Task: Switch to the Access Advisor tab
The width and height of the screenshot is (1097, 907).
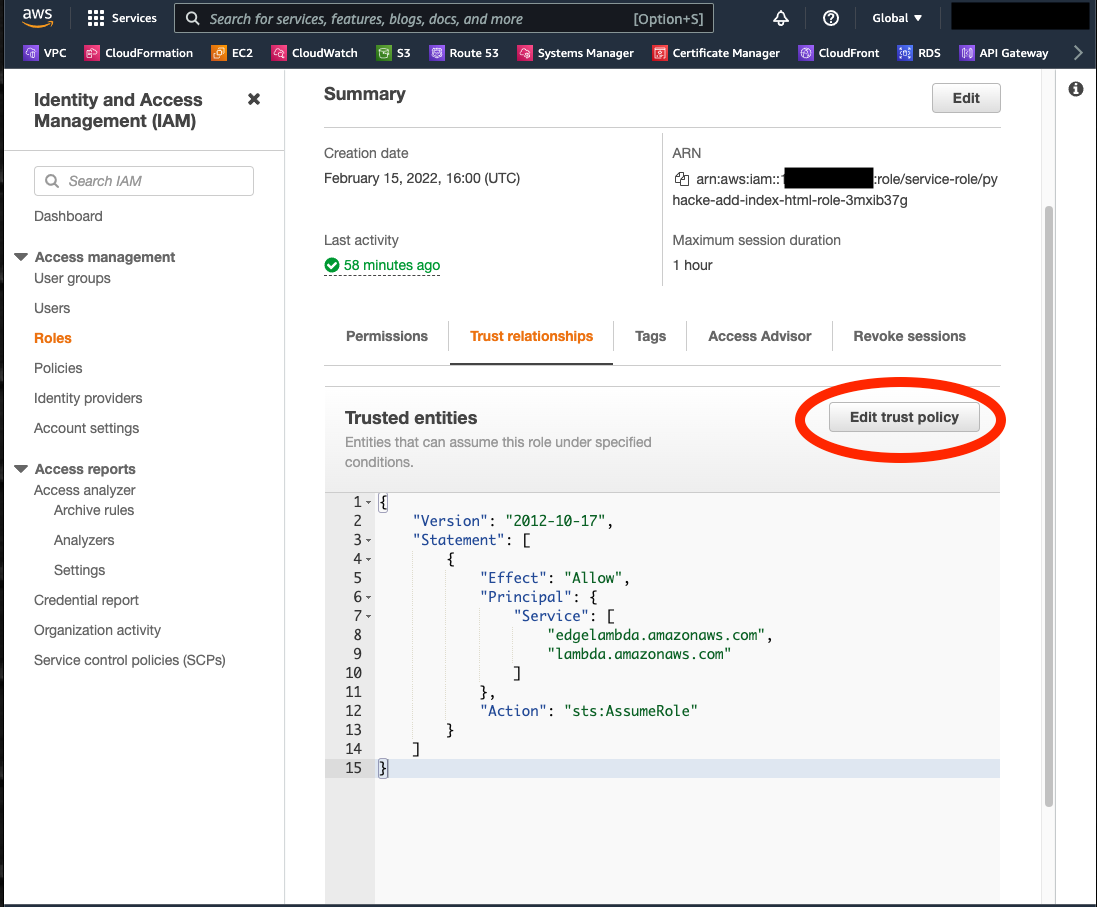Action: pyautogui.click(x=759, y=336)
